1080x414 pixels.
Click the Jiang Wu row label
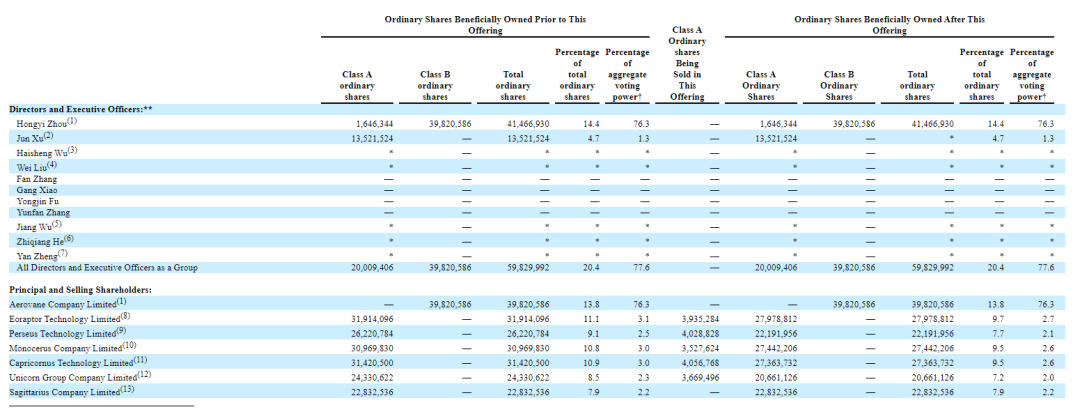[x=39, y=226]
